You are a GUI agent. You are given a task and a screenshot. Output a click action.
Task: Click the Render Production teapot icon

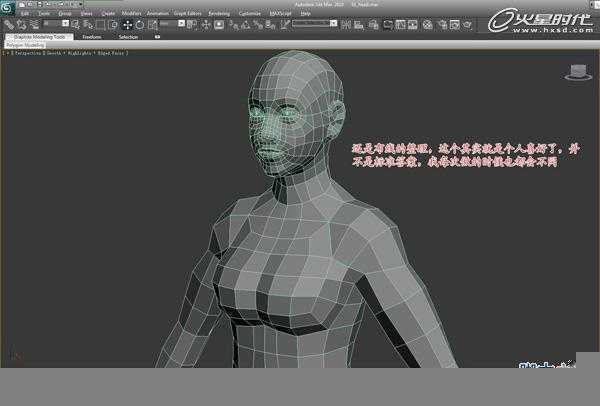click(x=468, y=25)
